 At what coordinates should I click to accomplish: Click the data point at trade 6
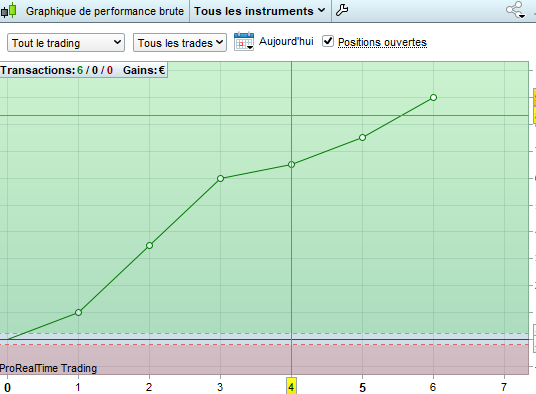tap(433, 97)
